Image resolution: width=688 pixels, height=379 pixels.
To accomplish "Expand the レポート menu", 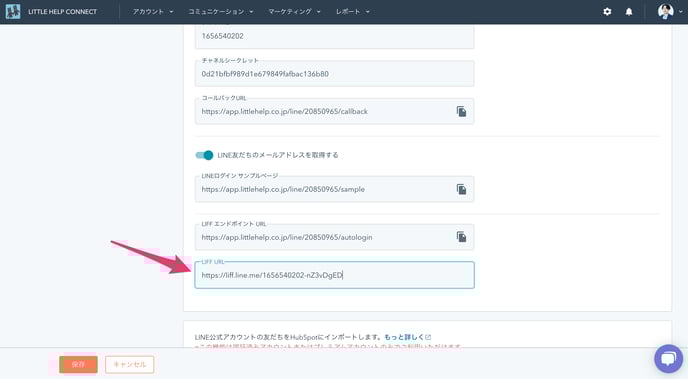I will click(353, 12).
